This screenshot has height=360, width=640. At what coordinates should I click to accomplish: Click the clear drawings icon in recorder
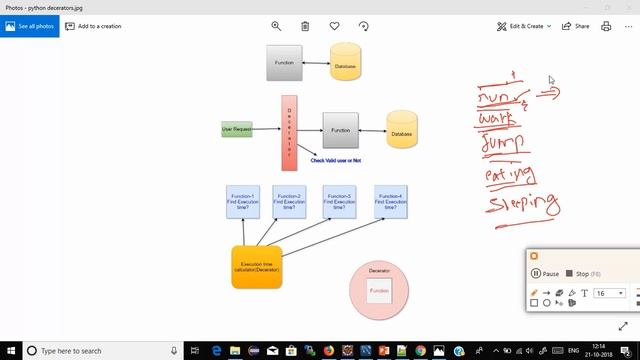coord(572,303)
